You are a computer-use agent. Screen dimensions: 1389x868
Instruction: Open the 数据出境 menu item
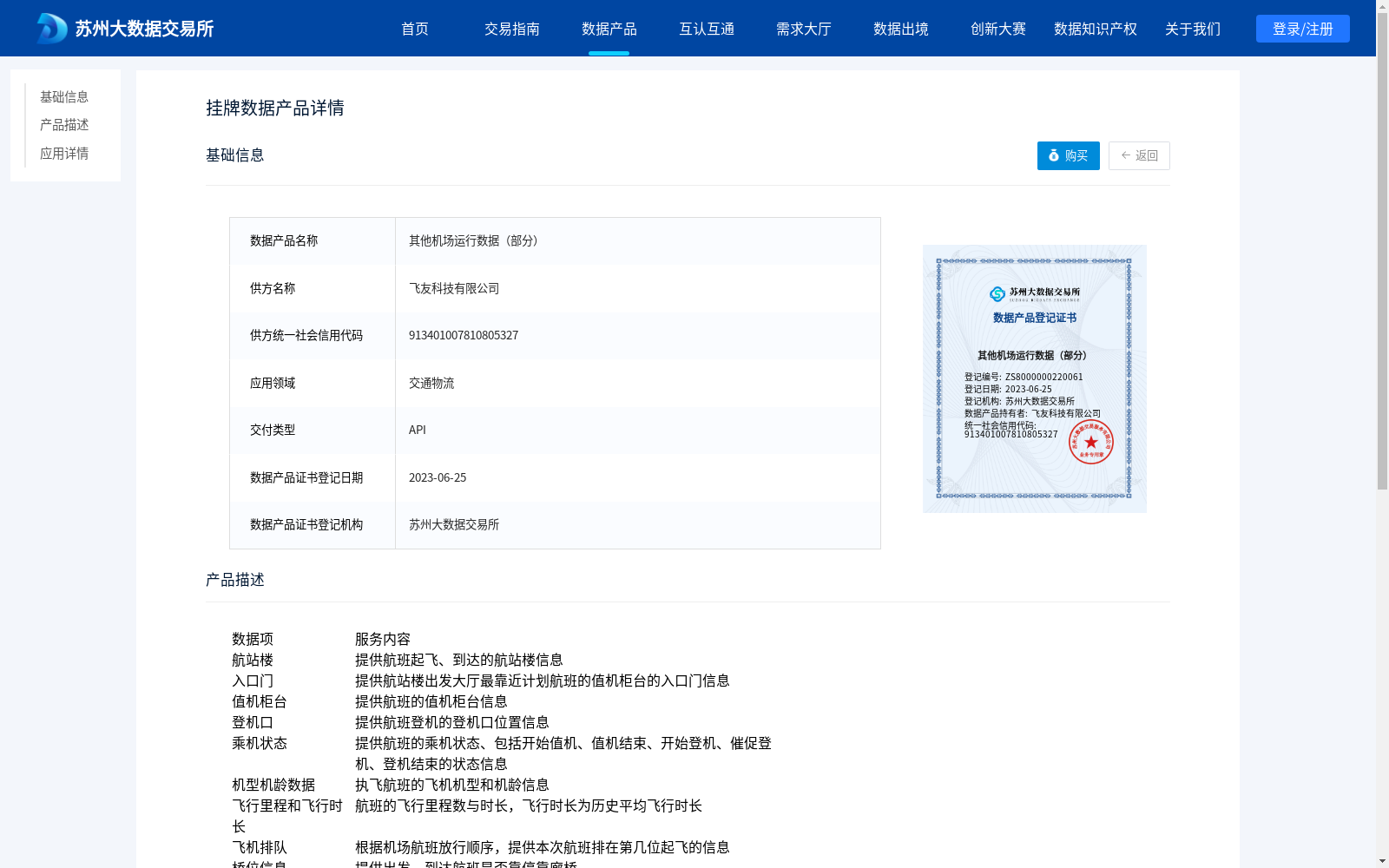[901, 29]
